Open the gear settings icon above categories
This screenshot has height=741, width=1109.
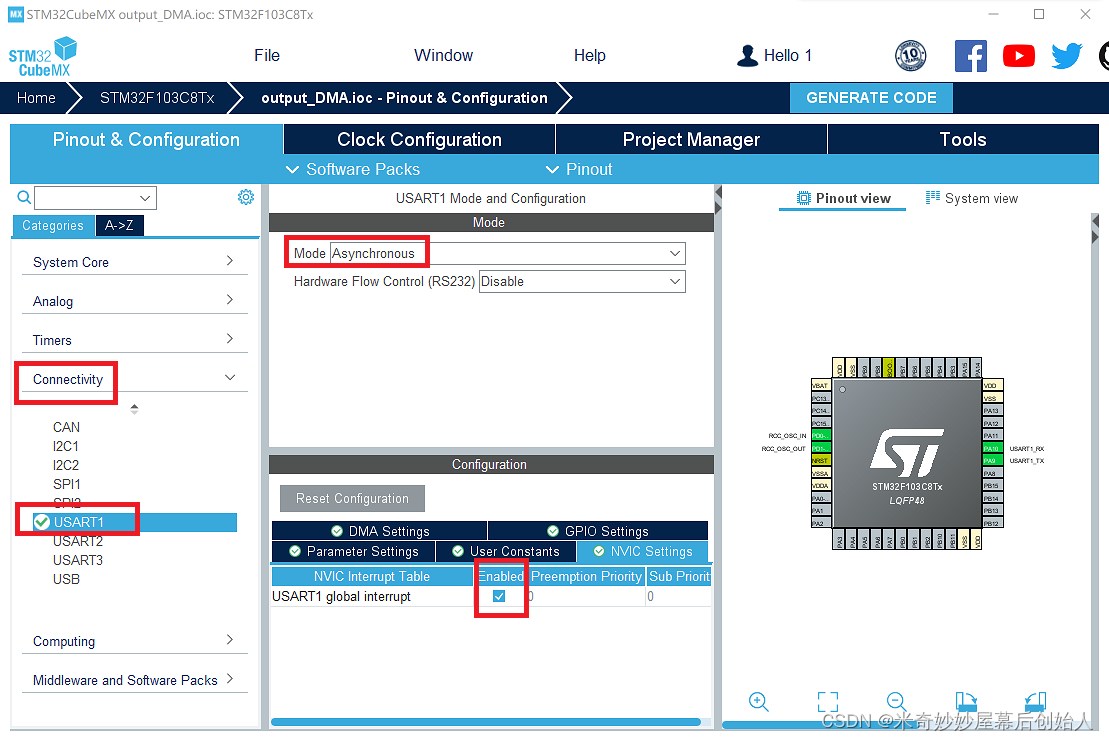[x=245, y=197]
